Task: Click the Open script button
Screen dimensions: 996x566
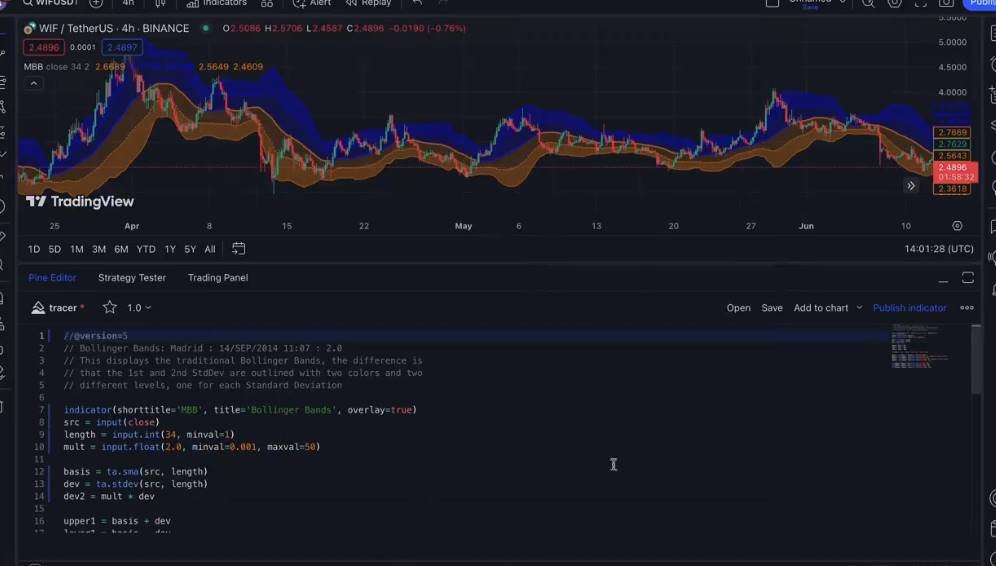Action: 738,308
